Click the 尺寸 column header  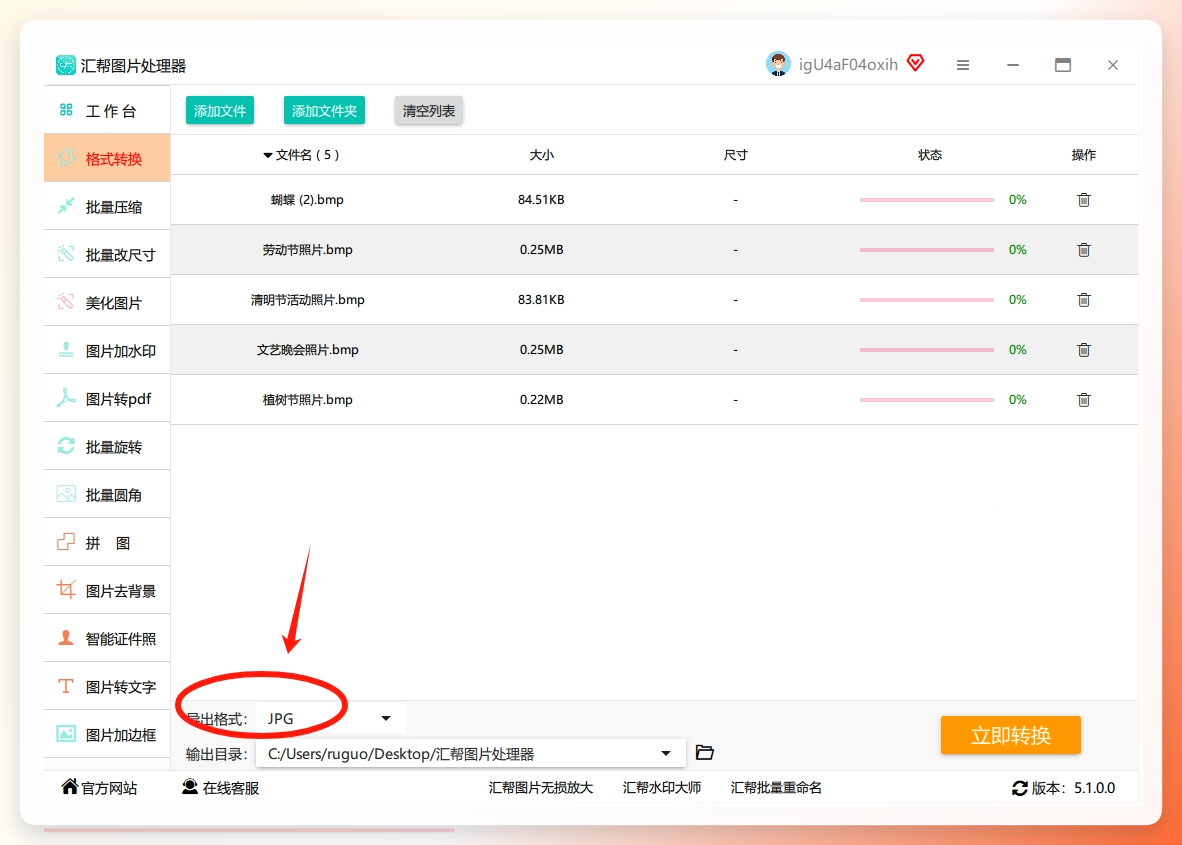point(736,155)
